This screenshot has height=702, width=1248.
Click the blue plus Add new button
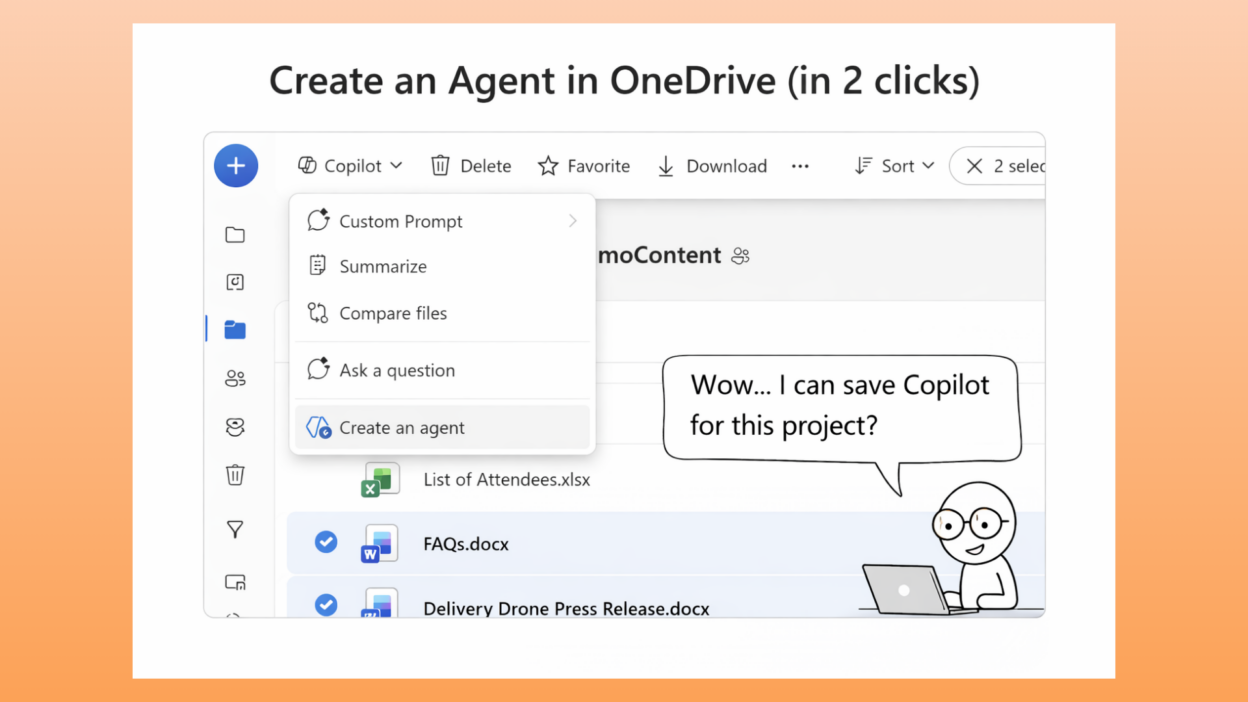(x=236, y=166)
